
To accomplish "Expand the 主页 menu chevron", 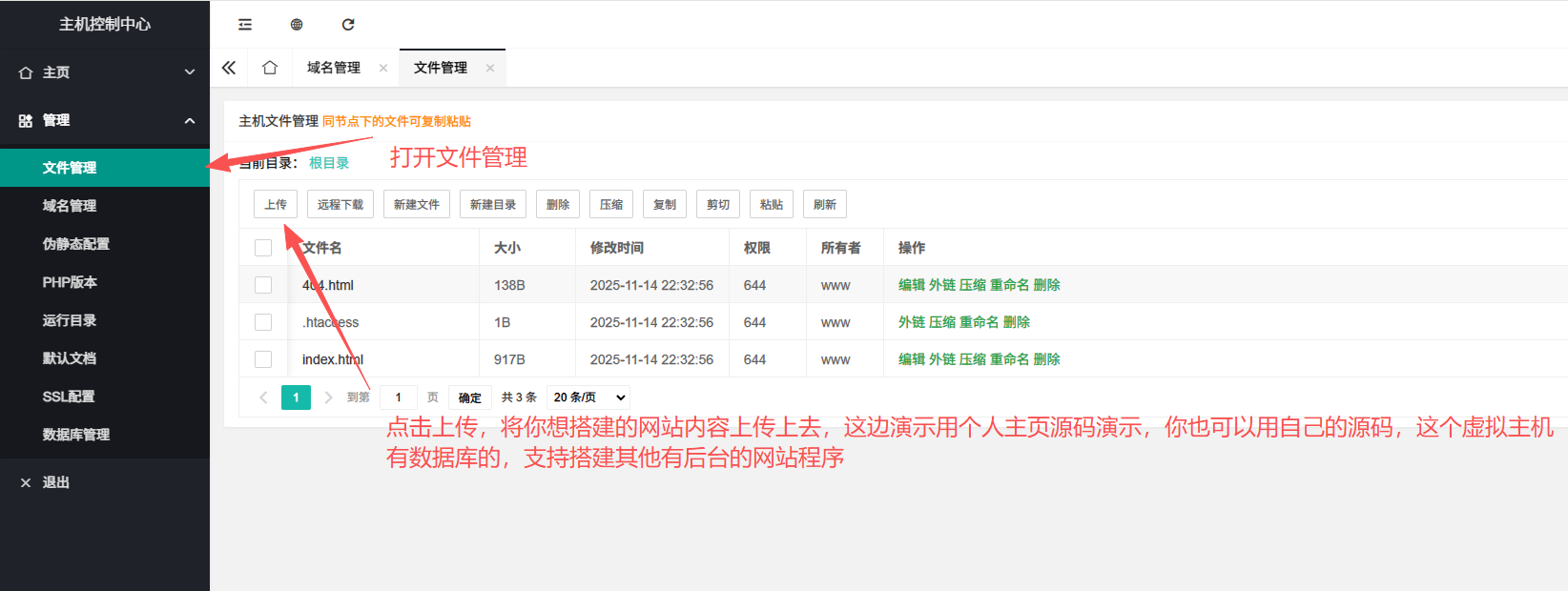I will click(190, 72).
